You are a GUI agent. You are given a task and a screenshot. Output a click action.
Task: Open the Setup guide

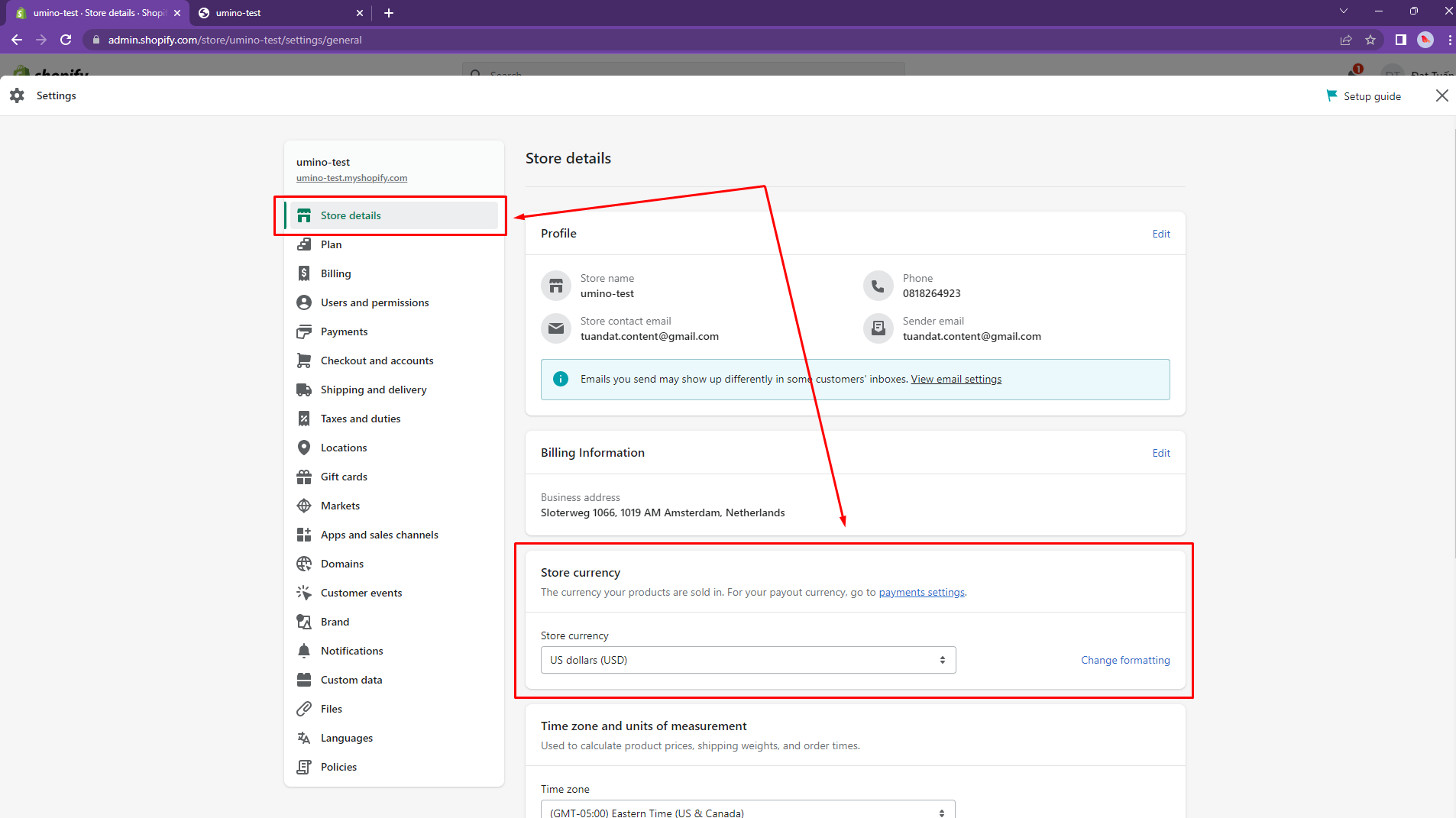click(1364, 96)
